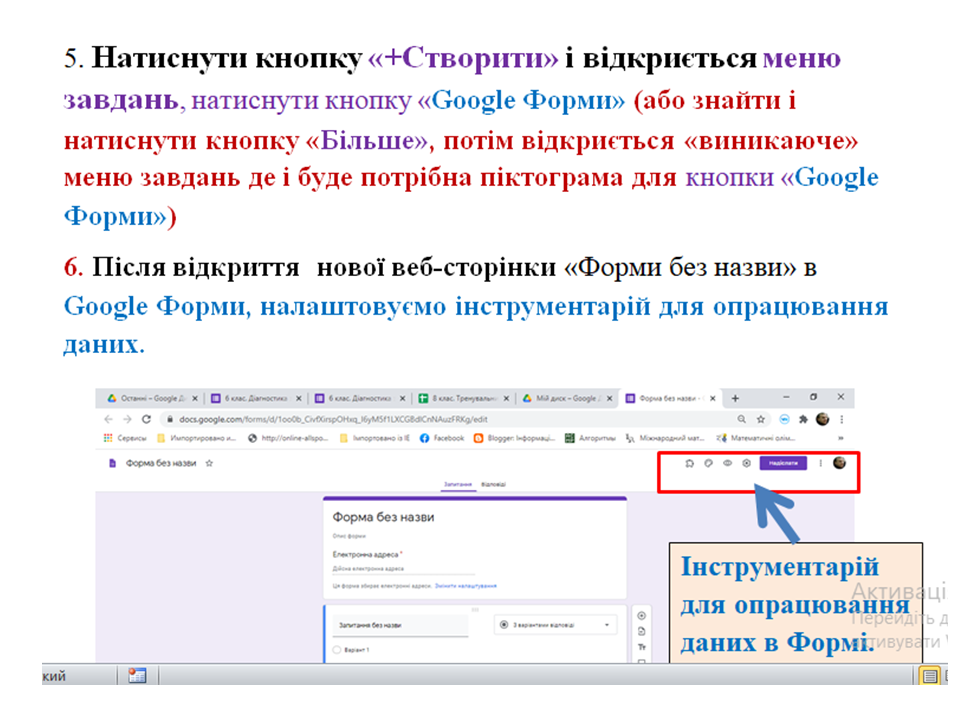Switch to the Відповіді tab
This screenshot has width=960, height=720.
[493, 484]
